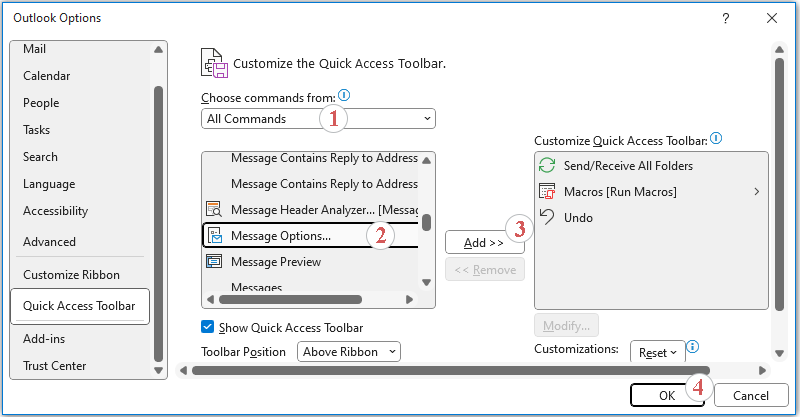Open the Reset customizations dropdown
800x417 pixels.
coord(658,352)
